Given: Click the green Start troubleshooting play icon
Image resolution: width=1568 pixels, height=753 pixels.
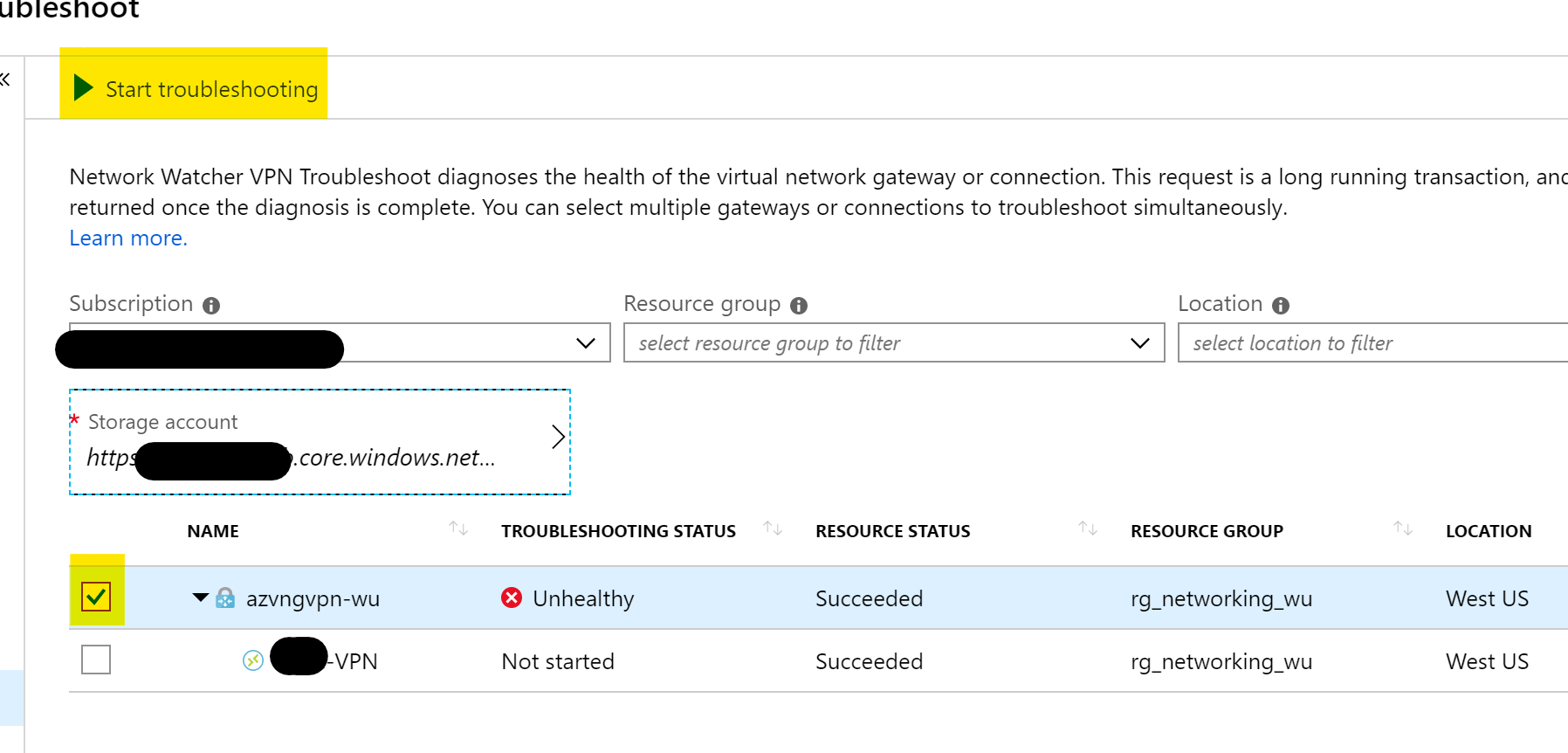Looking at the screenshot, I should coord(83,88).
